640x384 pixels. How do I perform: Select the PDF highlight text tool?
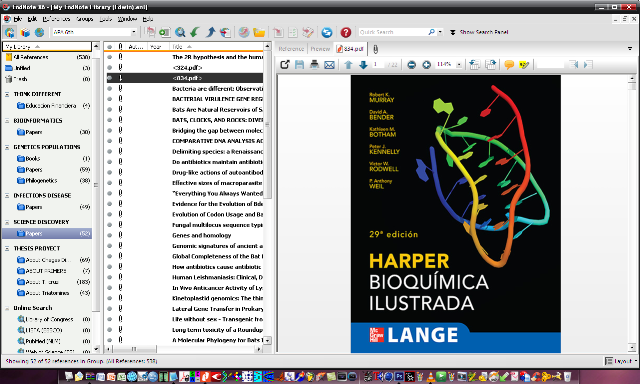(x=524, y=64)
